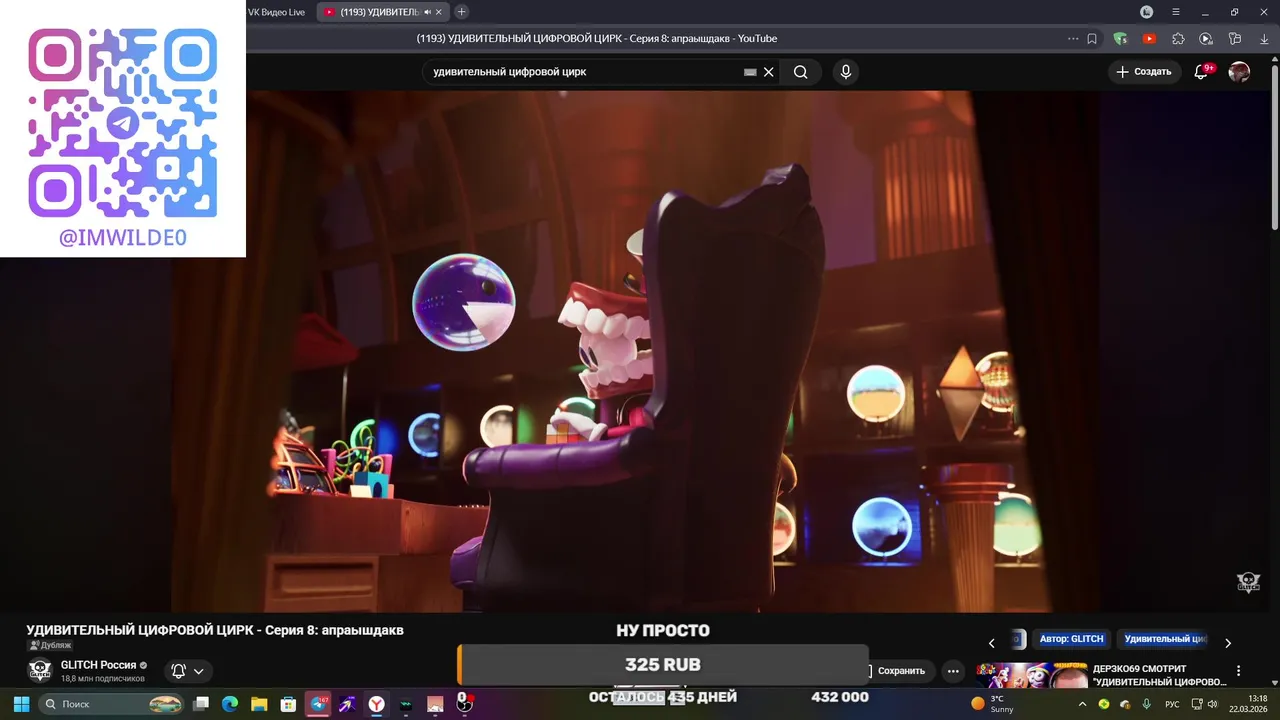Start voice search with microphone icon
The image size is (1280, 720).
(x=846, y=72)
